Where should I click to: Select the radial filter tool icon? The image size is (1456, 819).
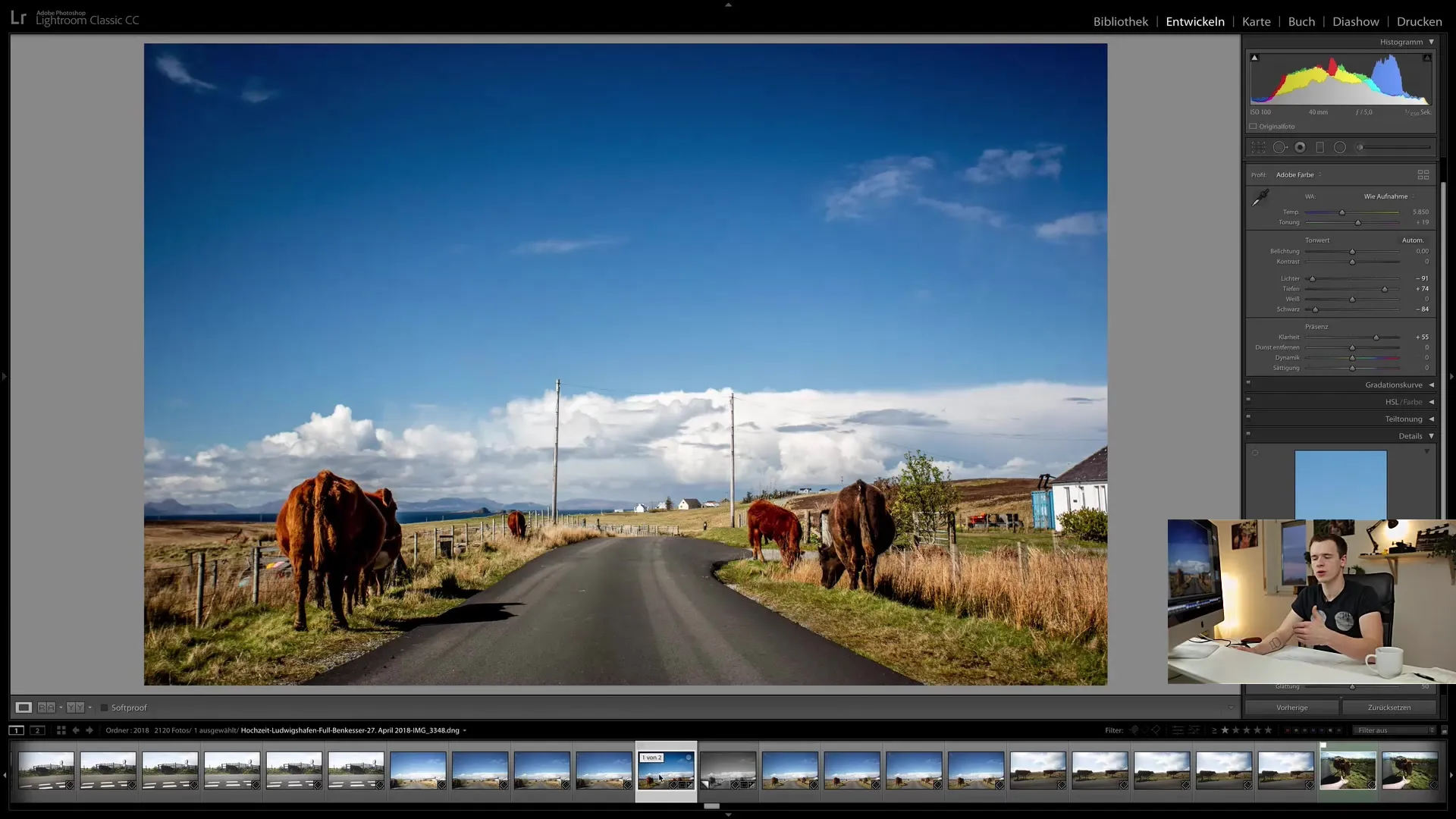pos(1340,147)
